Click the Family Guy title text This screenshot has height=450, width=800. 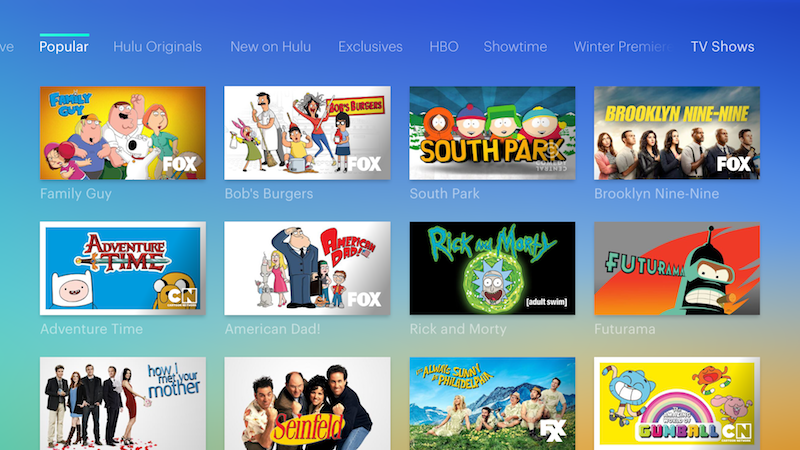click(76, 194)
